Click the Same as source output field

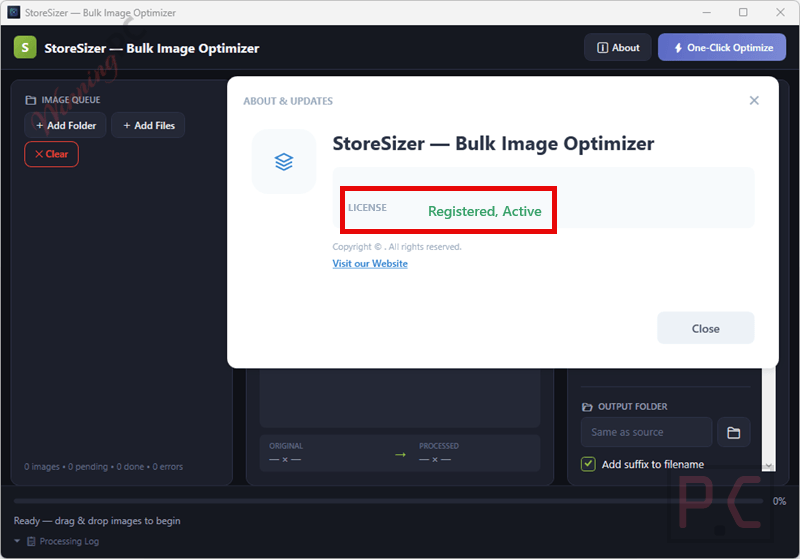click(646, 433)
